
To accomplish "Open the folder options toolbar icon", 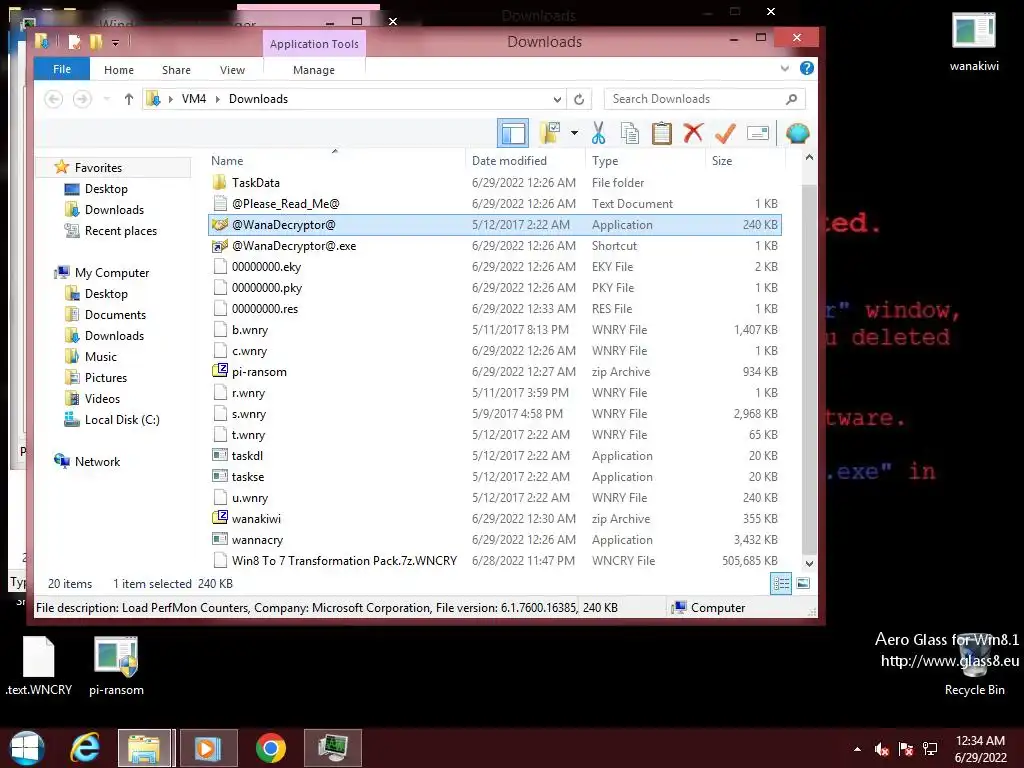I will 550,133.
